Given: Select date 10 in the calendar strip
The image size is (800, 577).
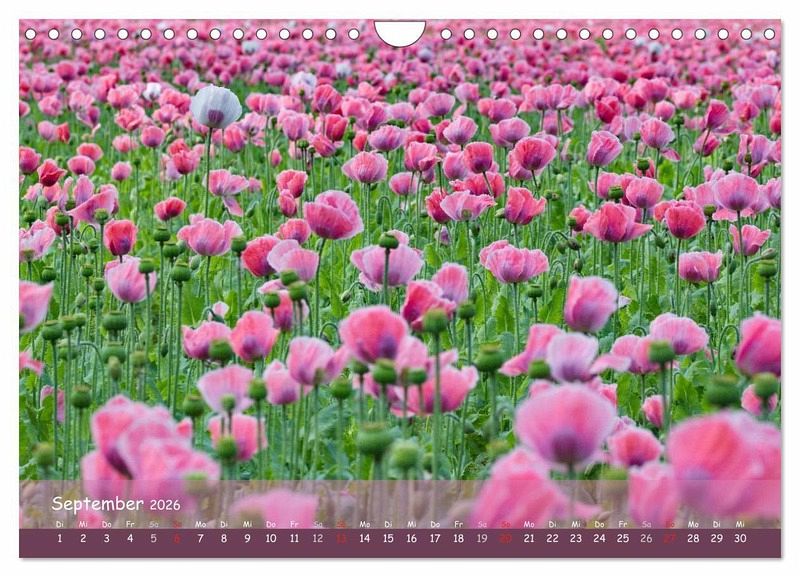Looking at the screenshot, I should click(271, 538).
